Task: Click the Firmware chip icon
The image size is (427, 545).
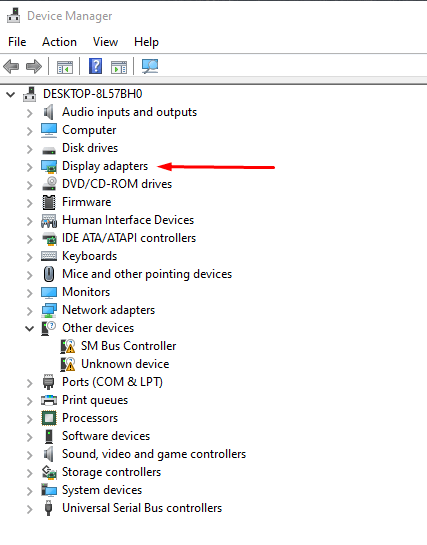Action: (x=49, y=202)
